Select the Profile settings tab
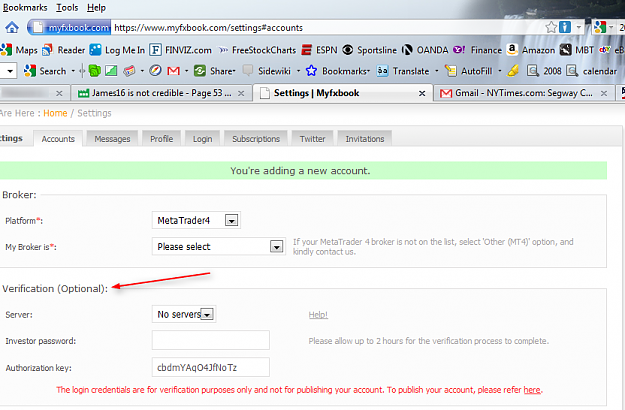625x410 pixels. coord(161,139)
